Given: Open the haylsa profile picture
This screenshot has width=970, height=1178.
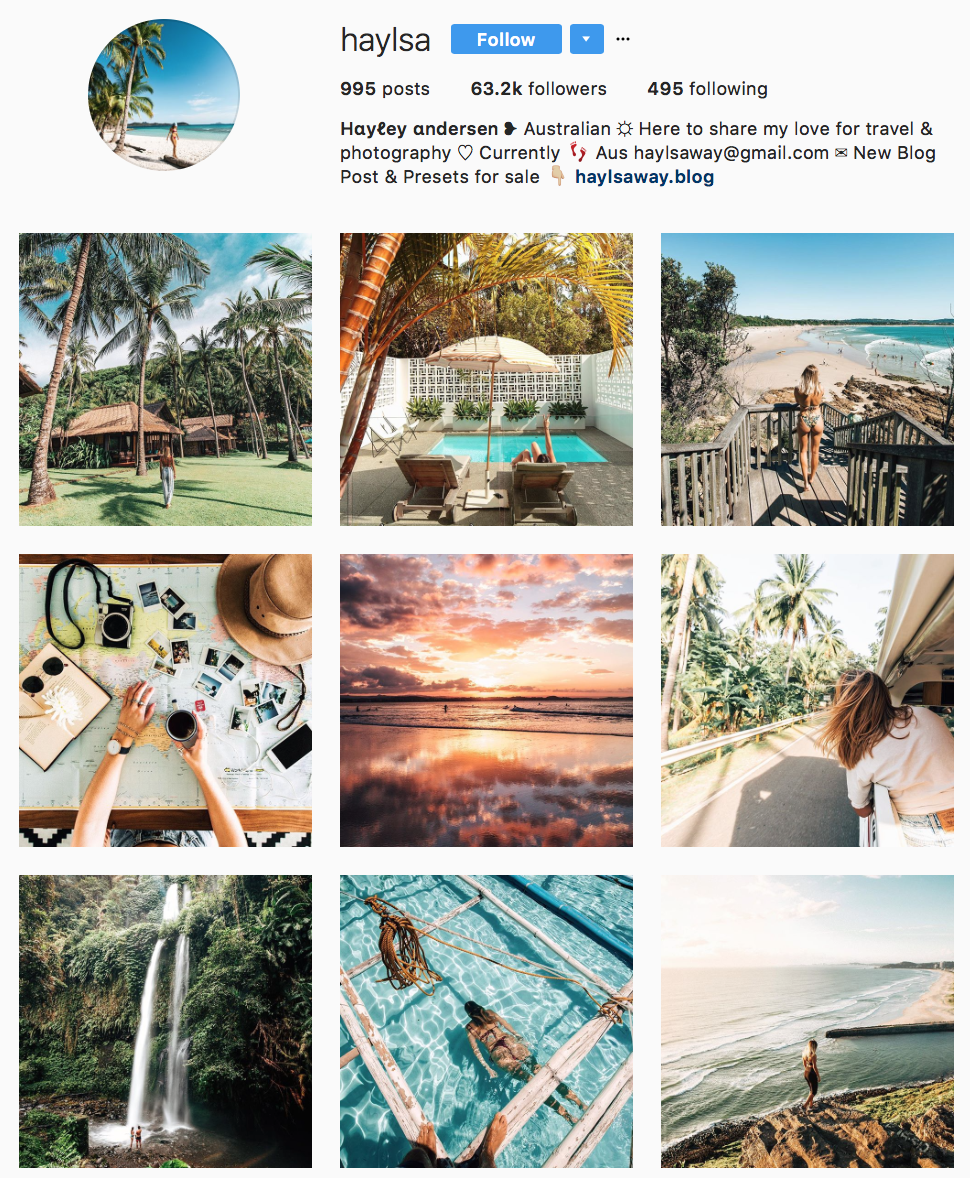Looking at the screenshot, I should (x=164, y=95).
